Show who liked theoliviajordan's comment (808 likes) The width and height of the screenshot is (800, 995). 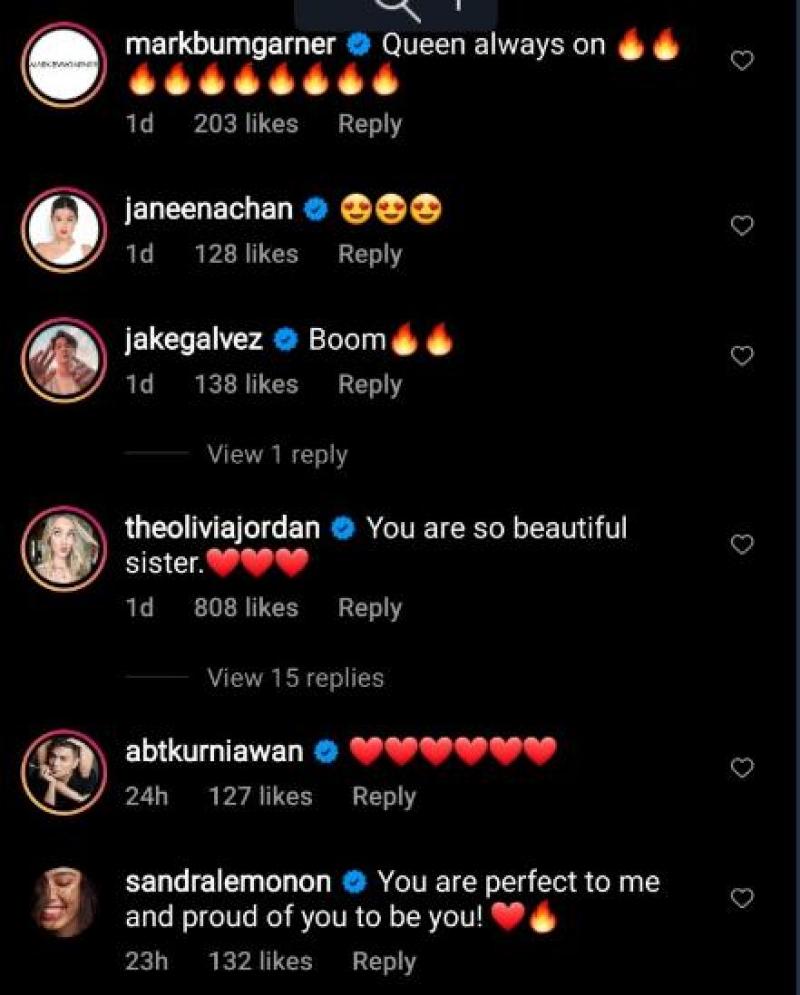[x=246, y=608]
